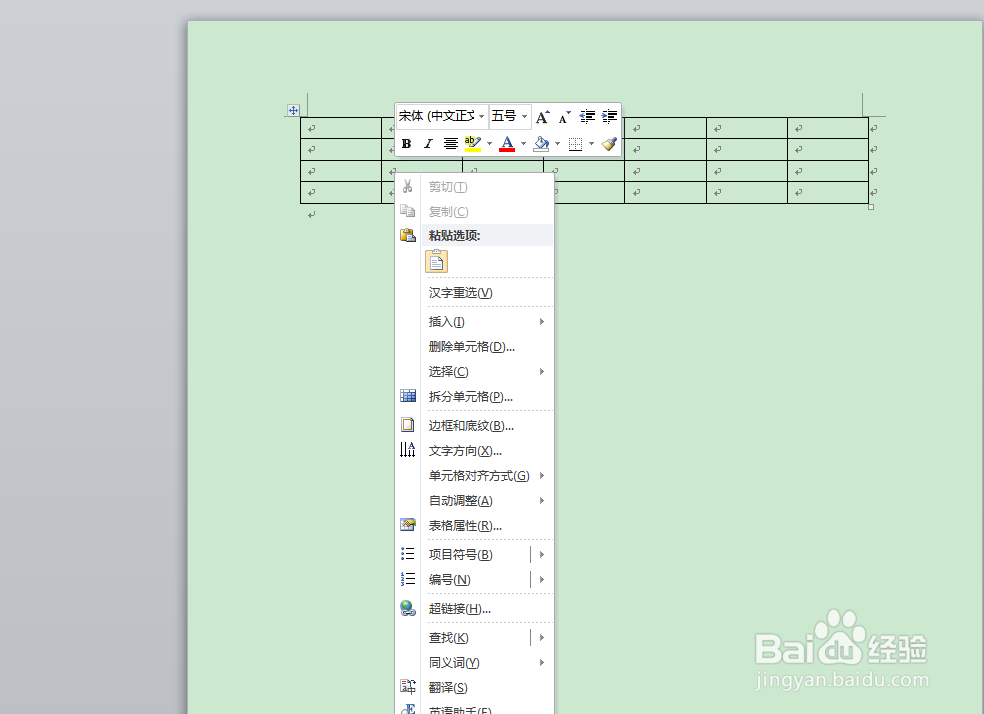Viewport: 984px width, 714px height.
Task: Click the Text Highlight Color icon
Action: [472, 143]
